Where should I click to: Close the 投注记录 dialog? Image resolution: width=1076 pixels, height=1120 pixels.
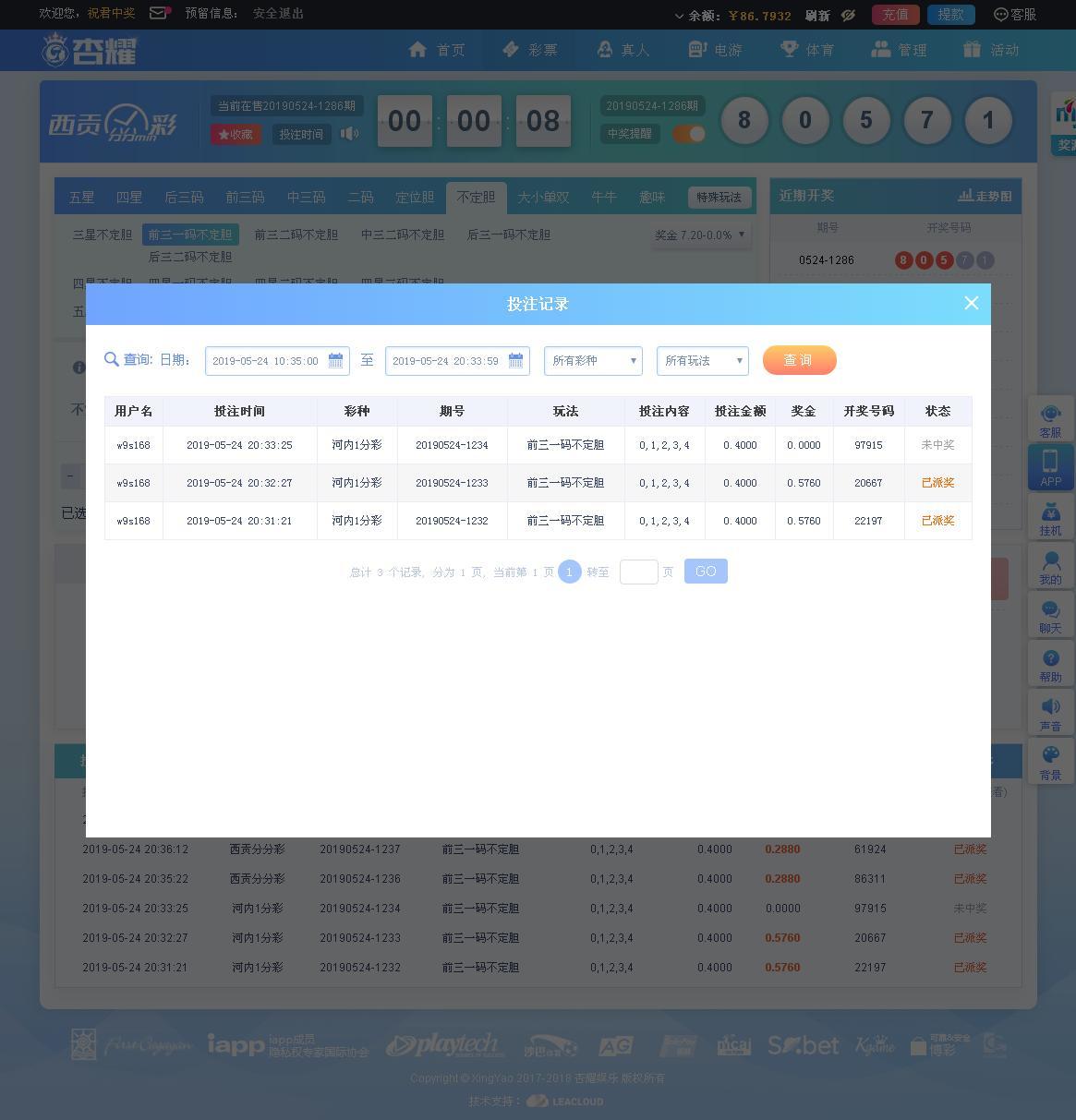971,303
